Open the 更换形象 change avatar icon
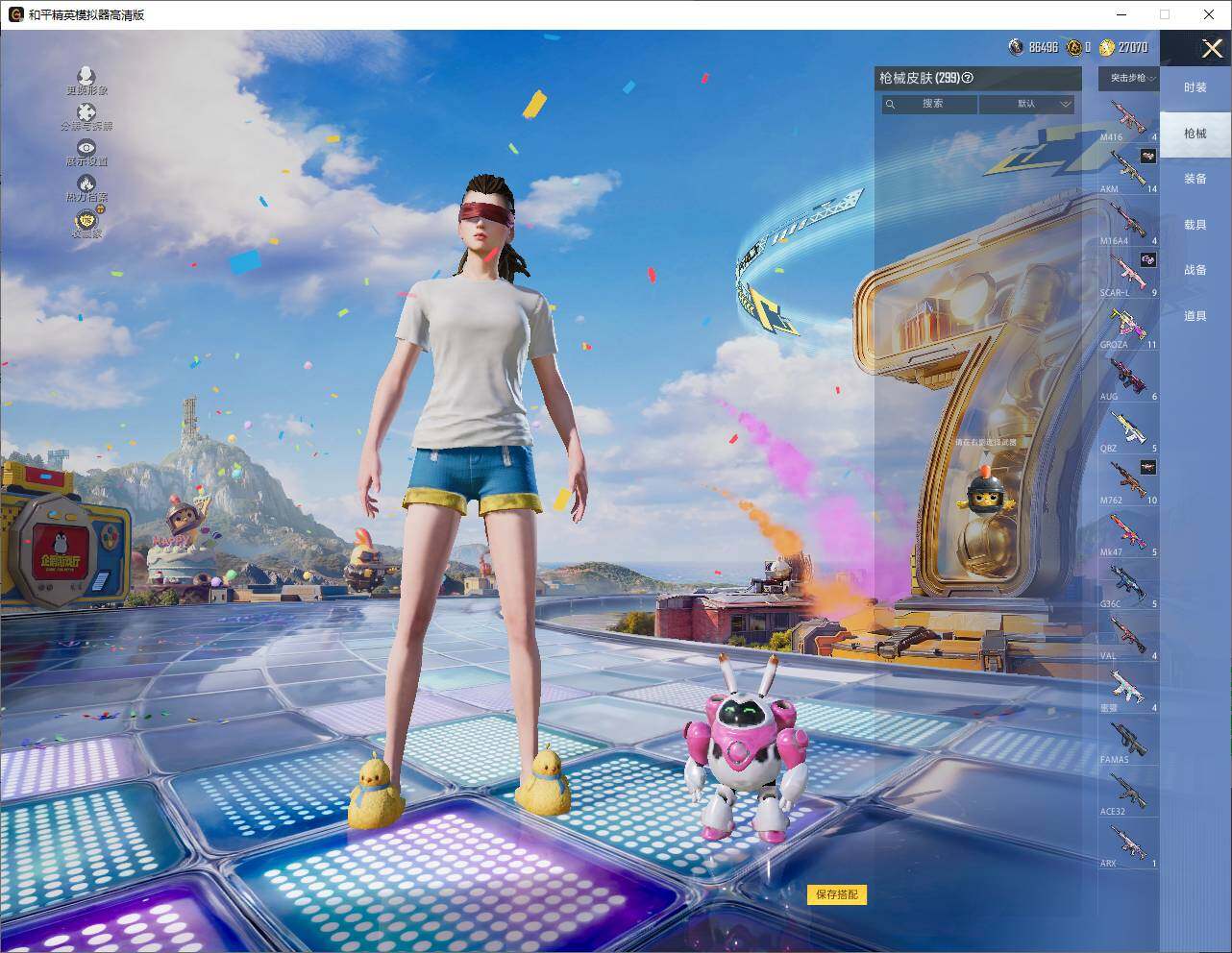This screenshot has height=953, width=1232. point(86,76)
